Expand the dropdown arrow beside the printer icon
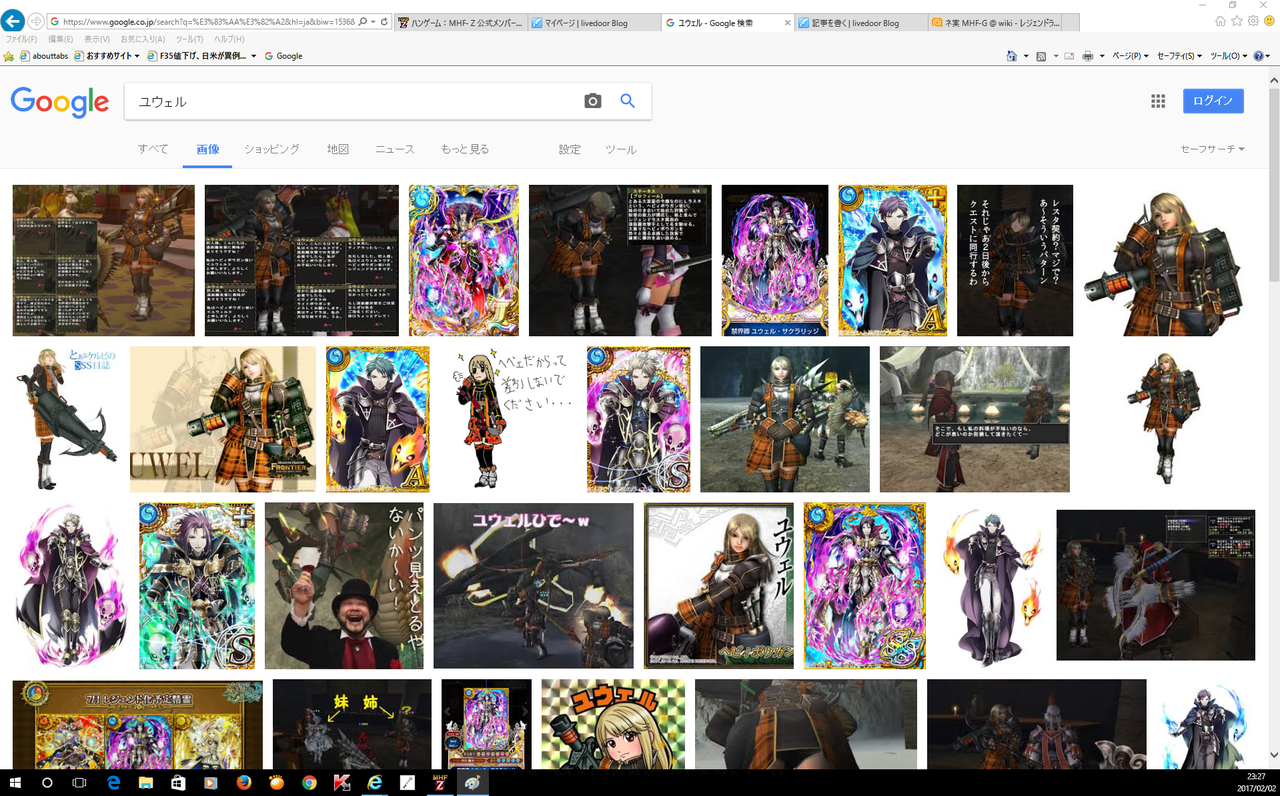The image size is (1280, 796). pos(1101,56)
